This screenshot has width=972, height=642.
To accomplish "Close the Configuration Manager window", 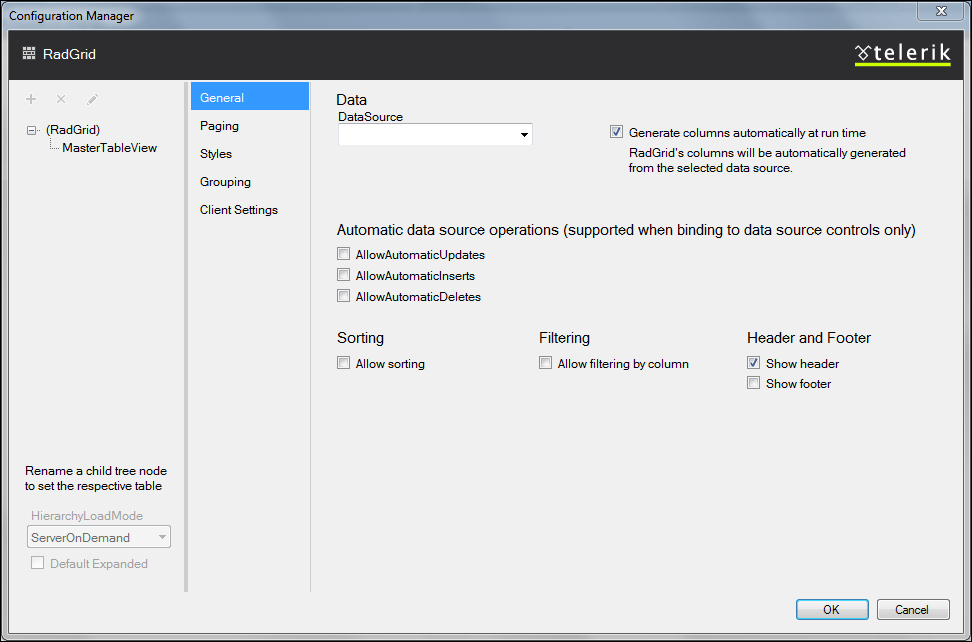I will point(941,11).
